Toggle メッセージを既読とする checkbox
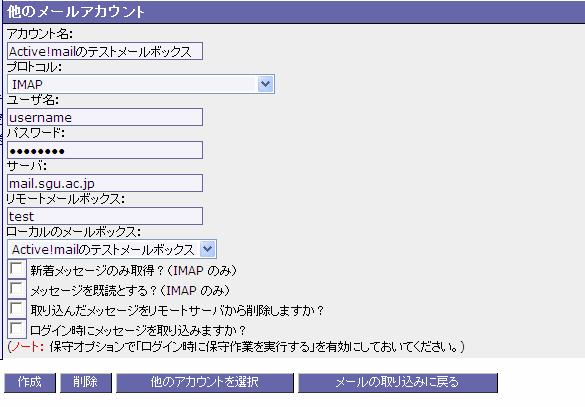Viewport: 585px width, 407px height. 17,289
